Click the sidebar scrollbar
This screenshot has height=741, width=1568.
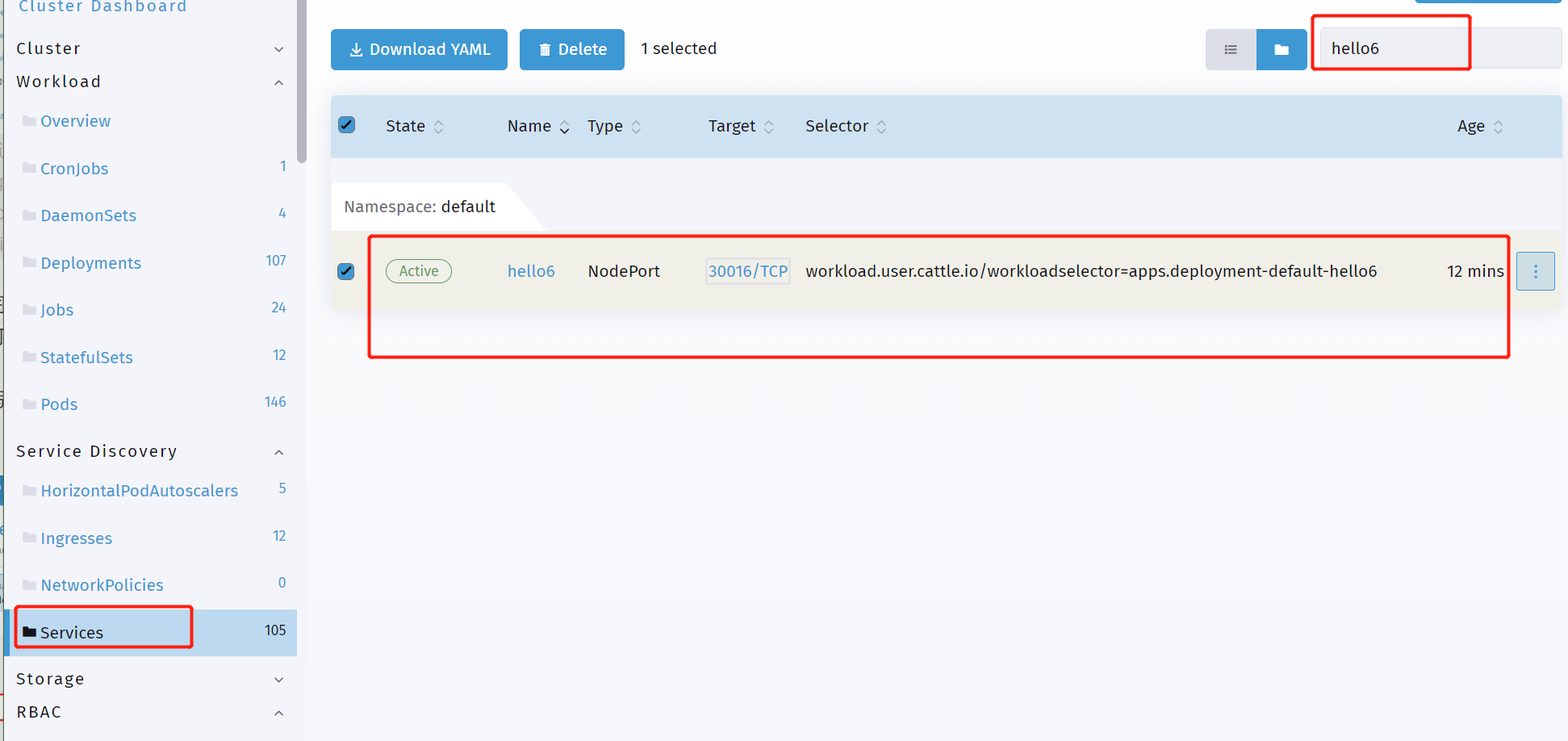pos(302,81)
